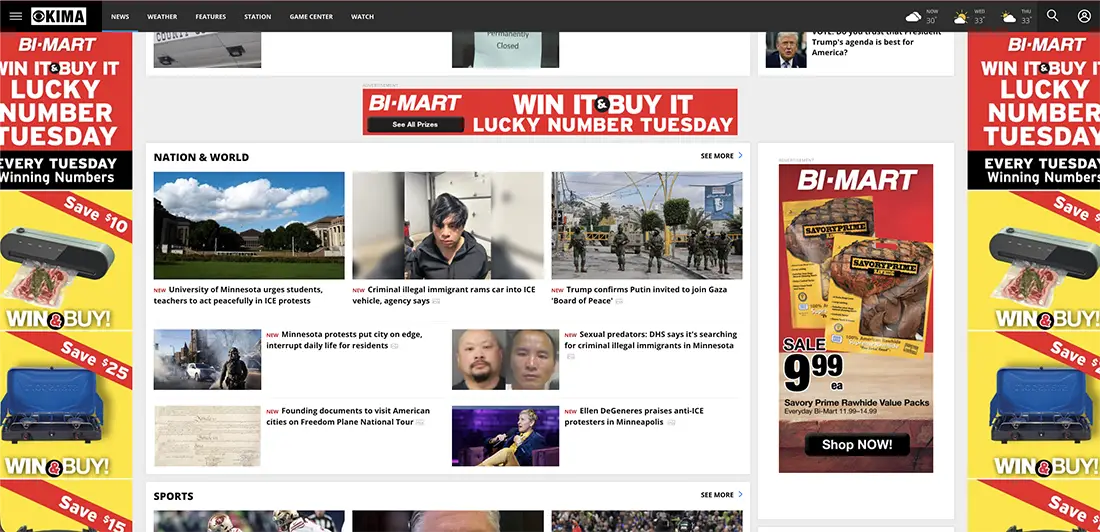This screenshot has width=1100, height=532.
Task: Open Minnesota protests put city on edge headline
Action: pos(344,340)
